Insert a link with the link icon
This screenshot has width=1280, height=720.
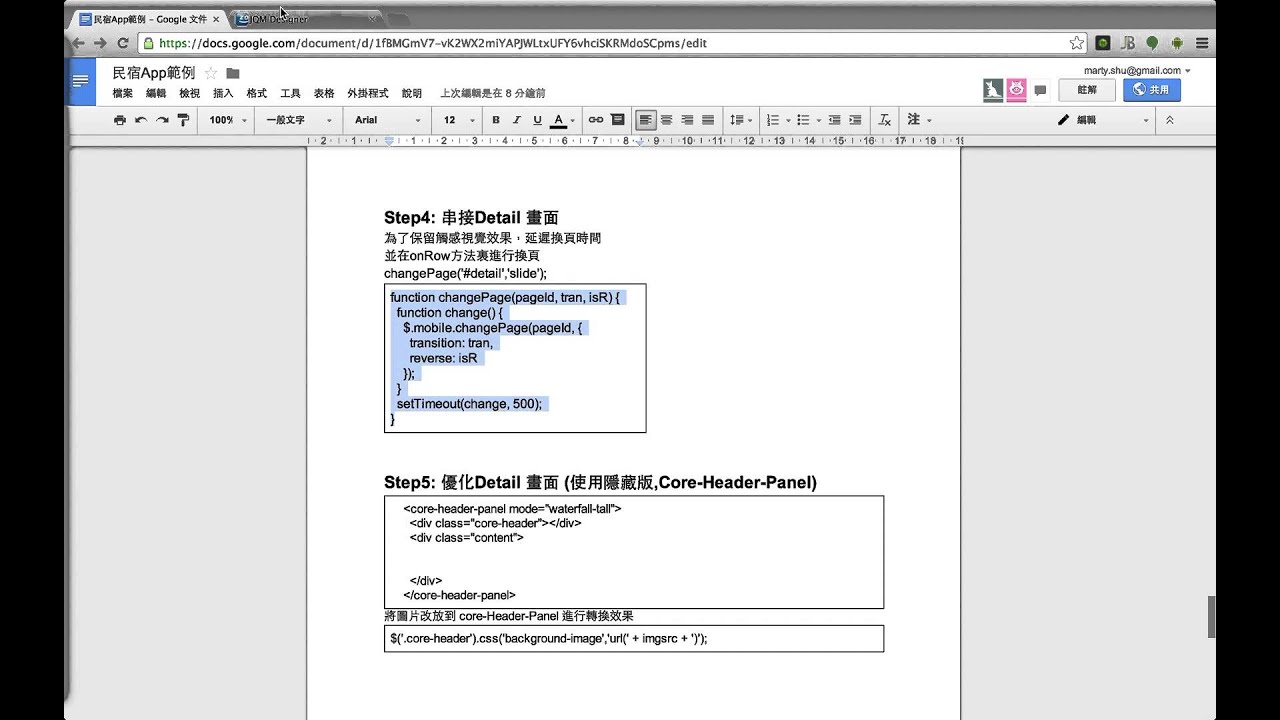click(x=596, y=120)
